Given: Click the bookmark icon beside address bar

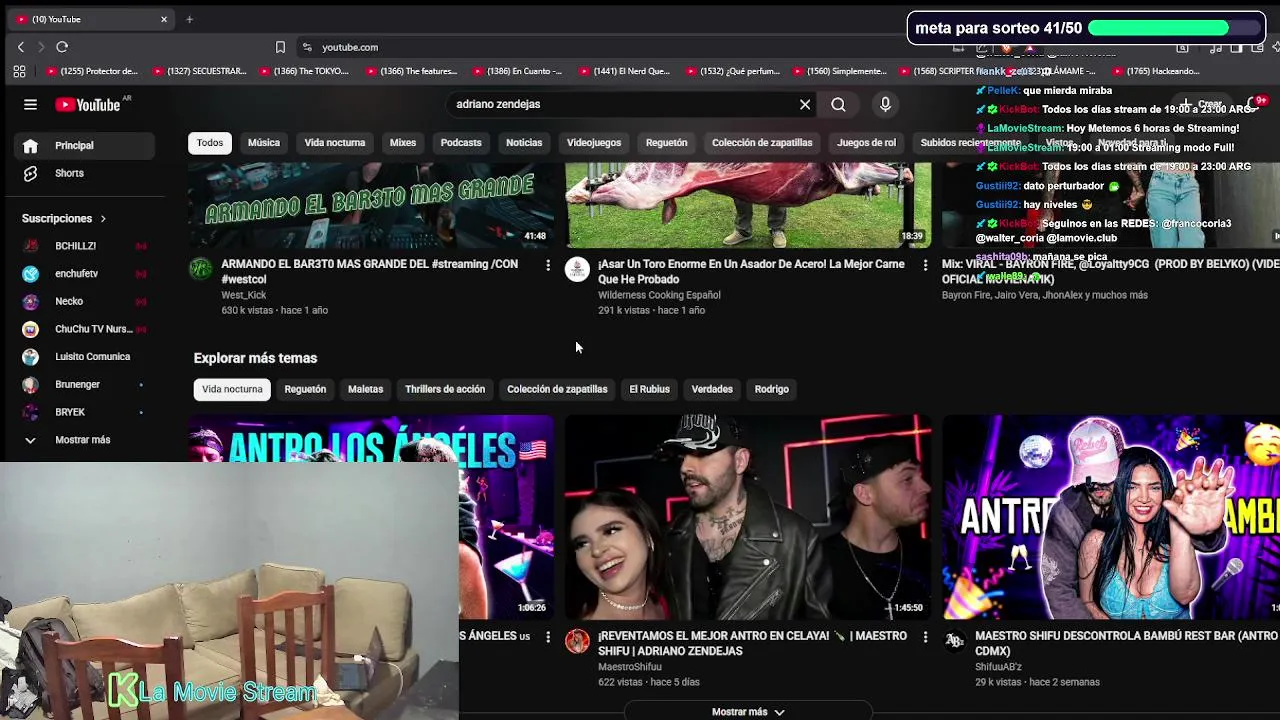Looking at the screenshot, I should click(280, 47).
